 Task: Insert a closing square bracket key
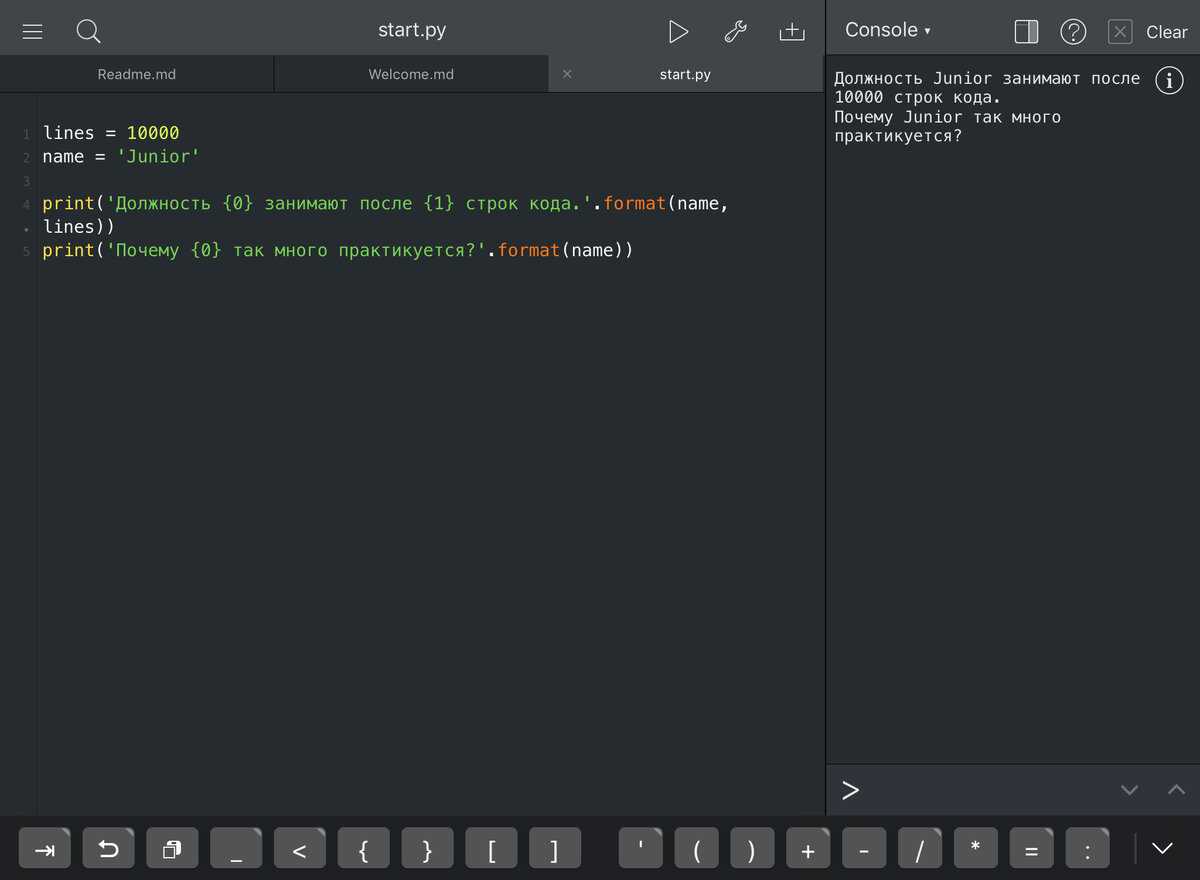pyautogui.click(x=555, y=848)
